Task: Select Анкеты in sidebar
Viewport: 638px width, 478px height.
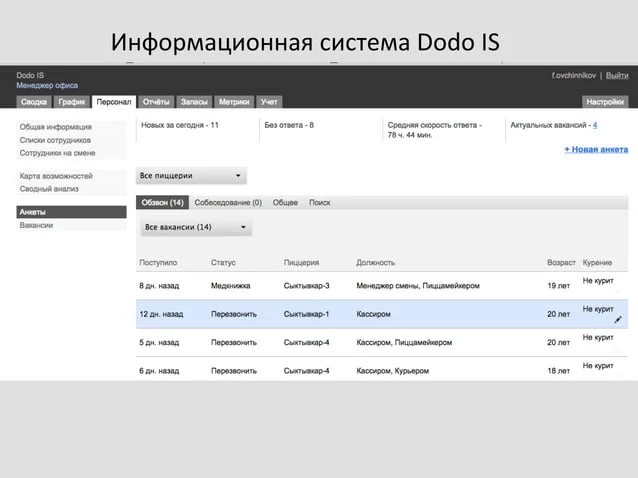Action: [x=72, y=212]
